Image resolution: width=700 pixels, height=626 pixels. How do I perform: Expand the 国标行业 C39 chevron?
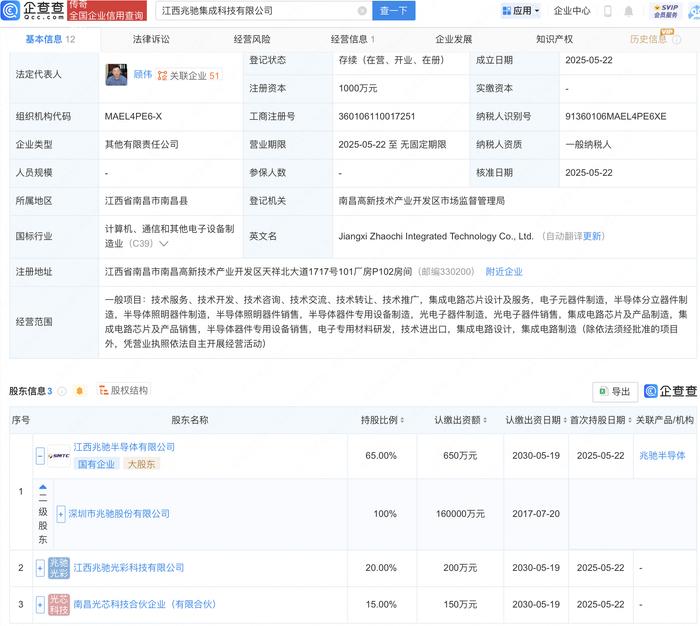(x=163, y=244)
